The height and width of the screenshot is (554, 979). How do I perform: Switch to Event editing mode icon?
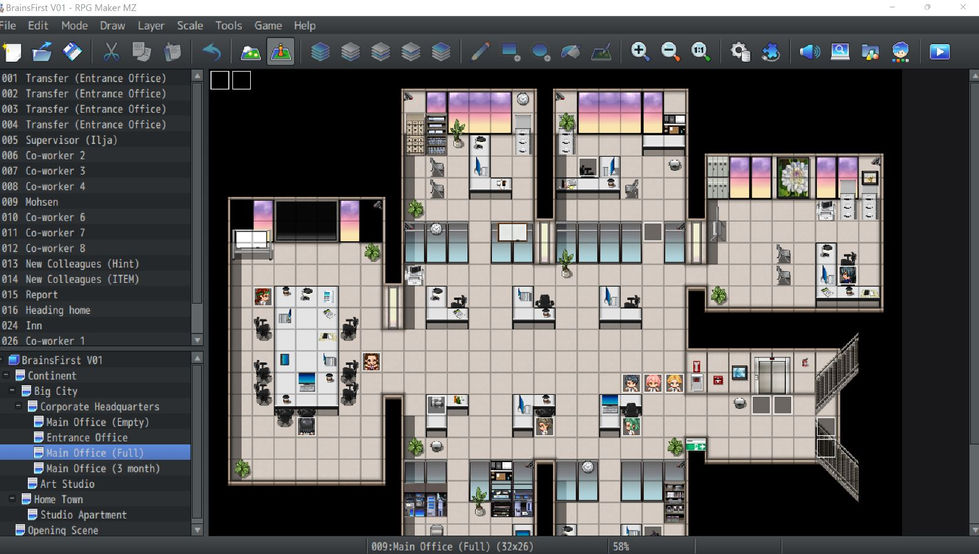pyautogui.click(x=280, y=52)
